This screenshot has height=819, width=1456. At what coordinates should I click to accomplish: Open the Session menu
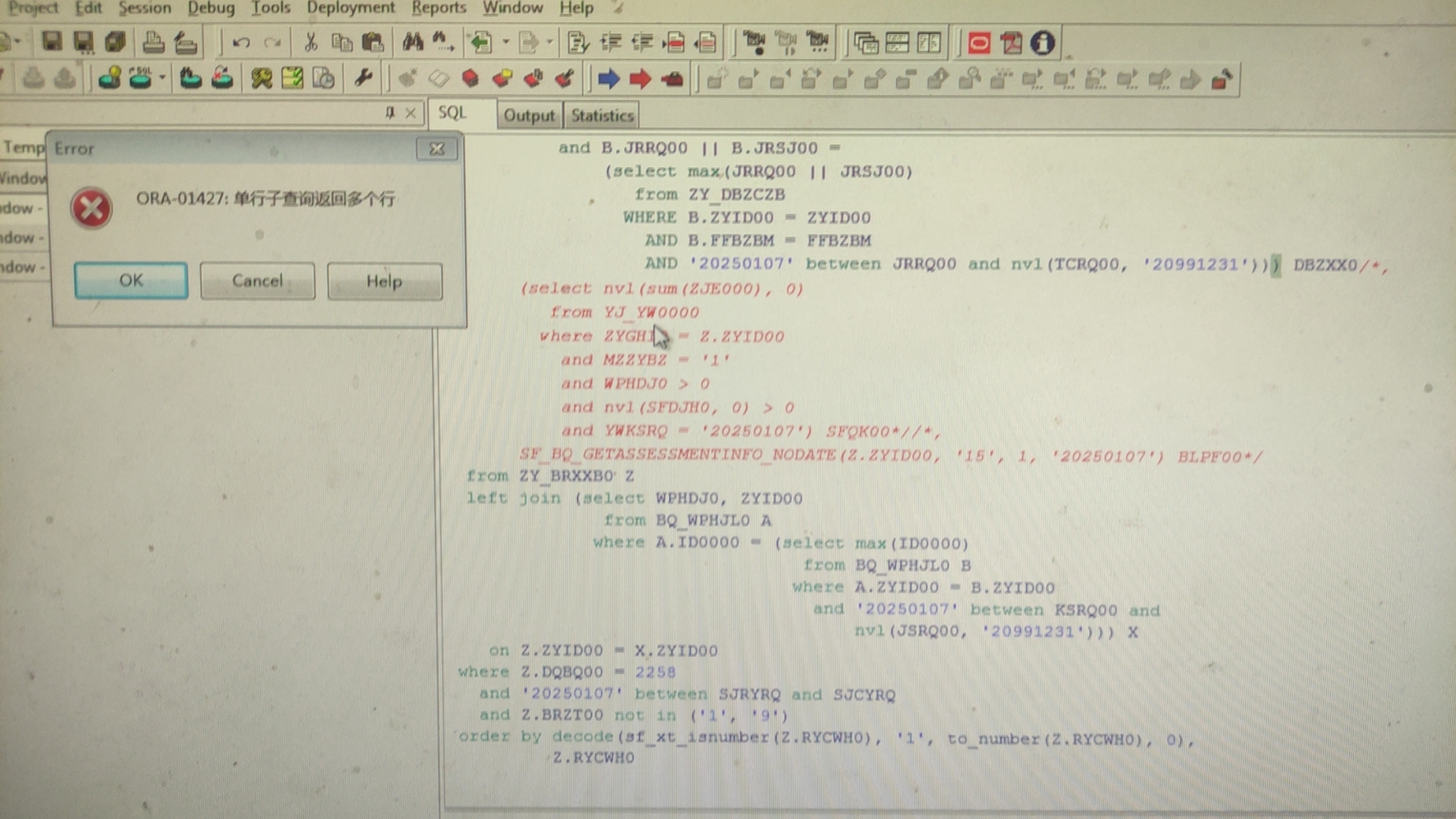144,8
